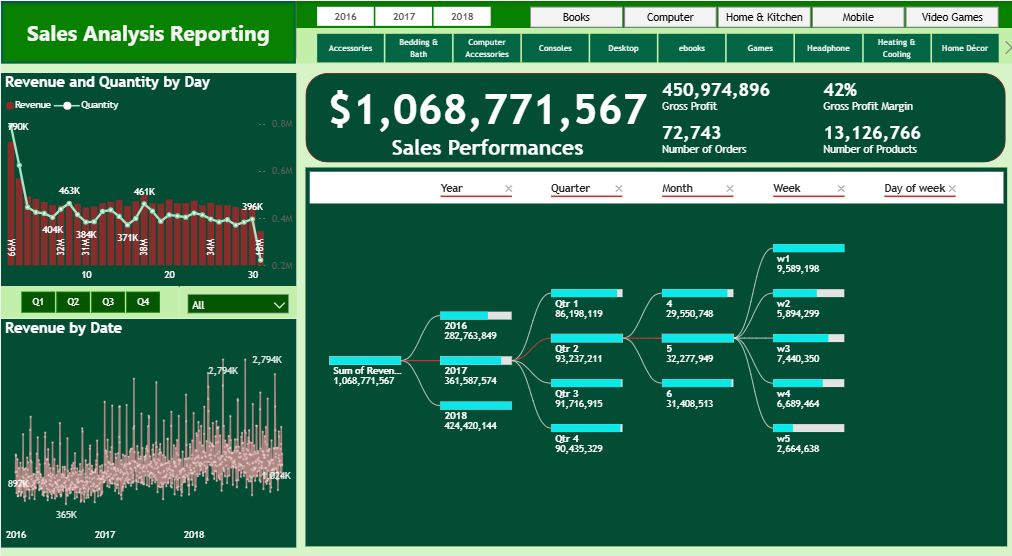
Task: Click the Headphone subcategory button
Action: 829,48
